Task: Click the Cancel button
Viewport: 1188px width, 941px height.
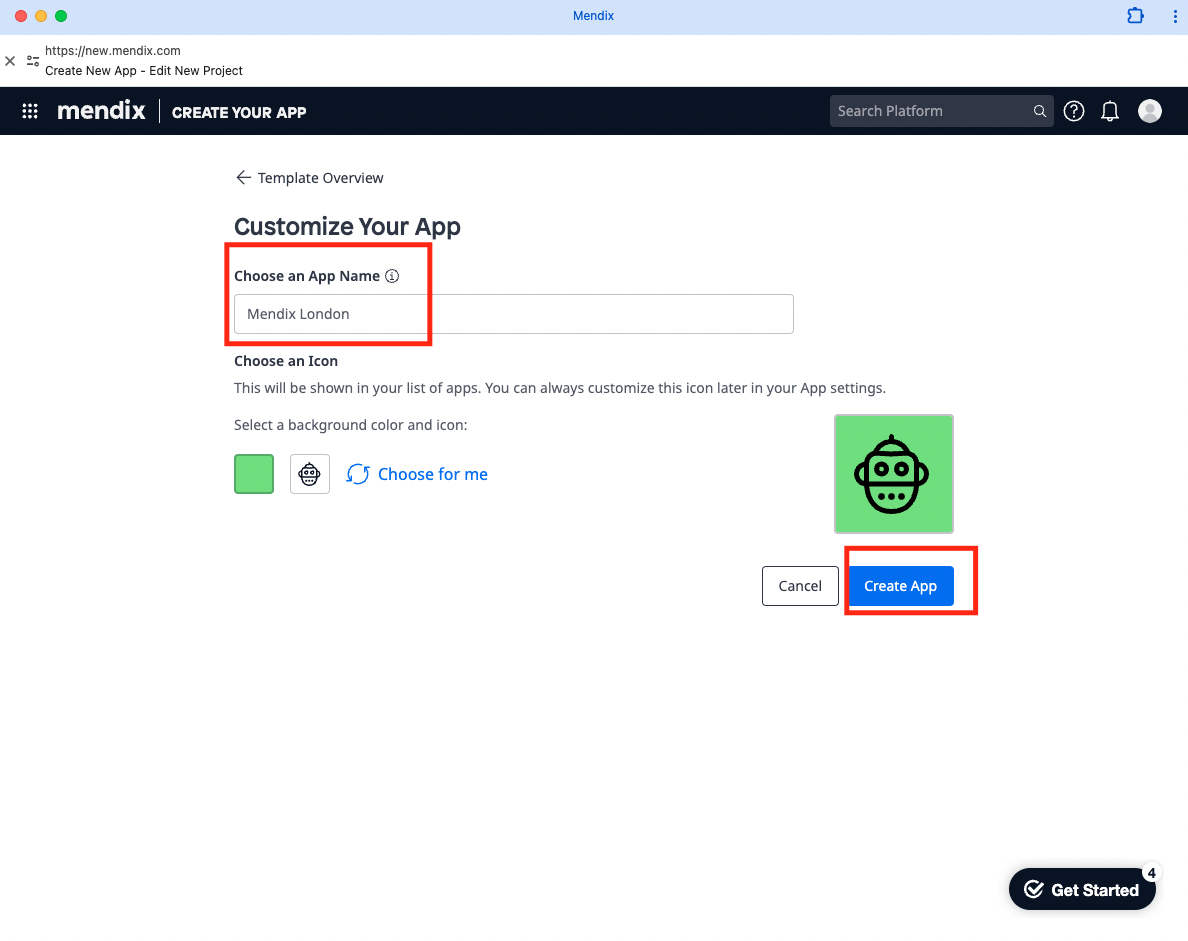Action: (x=800, y=586)
